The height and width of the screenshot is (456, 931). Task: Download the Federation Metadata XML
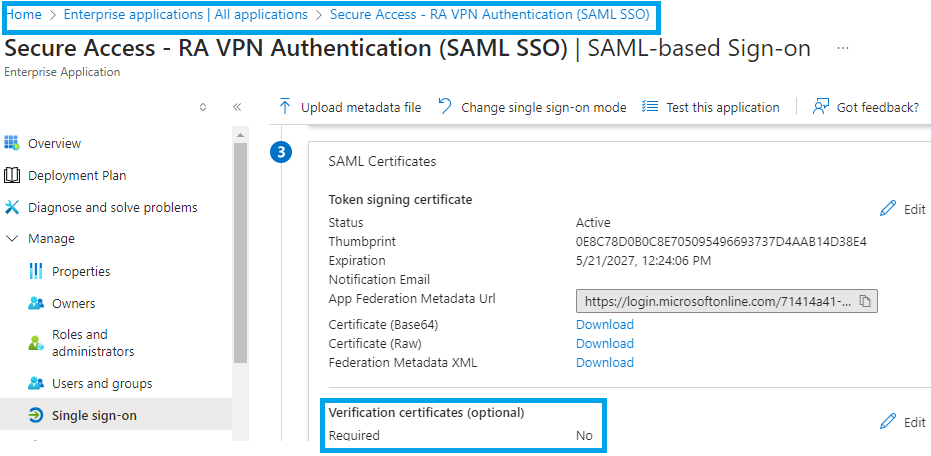pyautogui.click(x=605, y=362)
